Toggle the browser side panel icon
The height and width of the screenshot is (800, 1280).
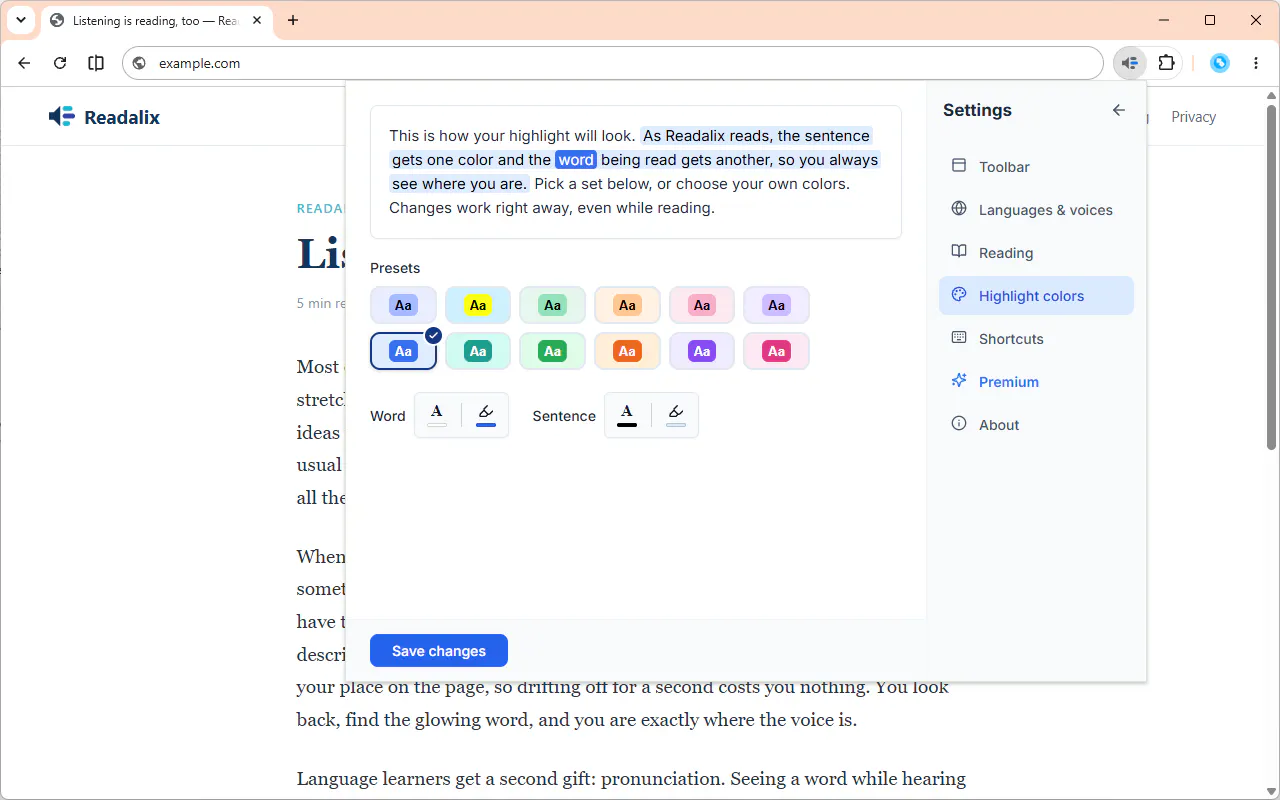pos(96,63)
